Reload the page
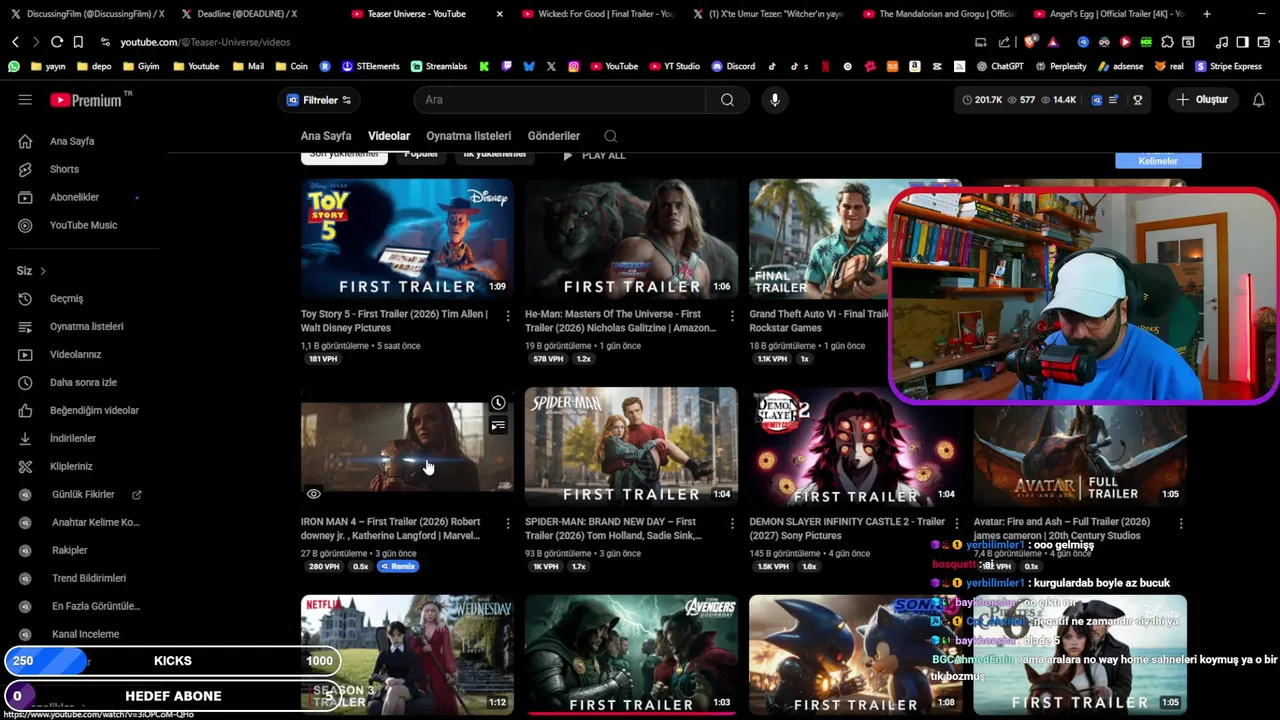Screen dimensions: 1280x720 [57, 42]
